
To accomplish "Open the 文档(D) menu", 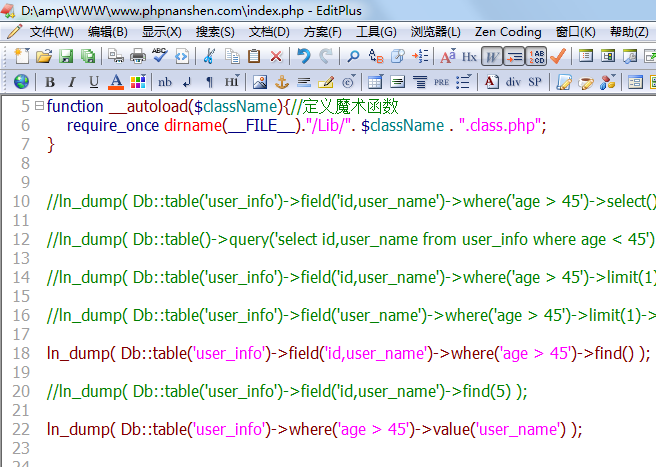I will [x=269, y=32].
